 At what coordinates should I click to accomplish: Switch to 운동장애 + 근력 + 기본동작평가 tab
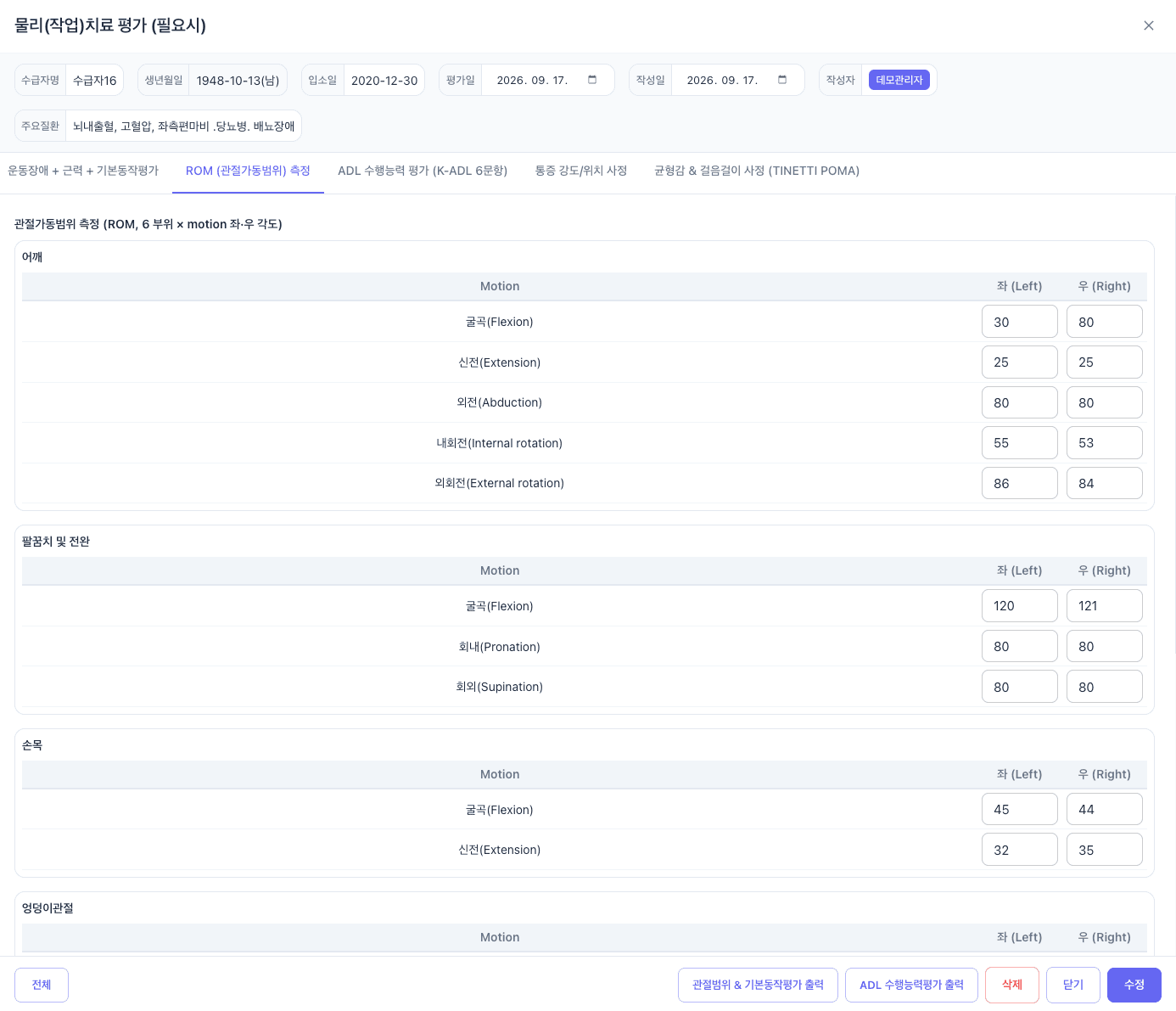coord(83,171)
